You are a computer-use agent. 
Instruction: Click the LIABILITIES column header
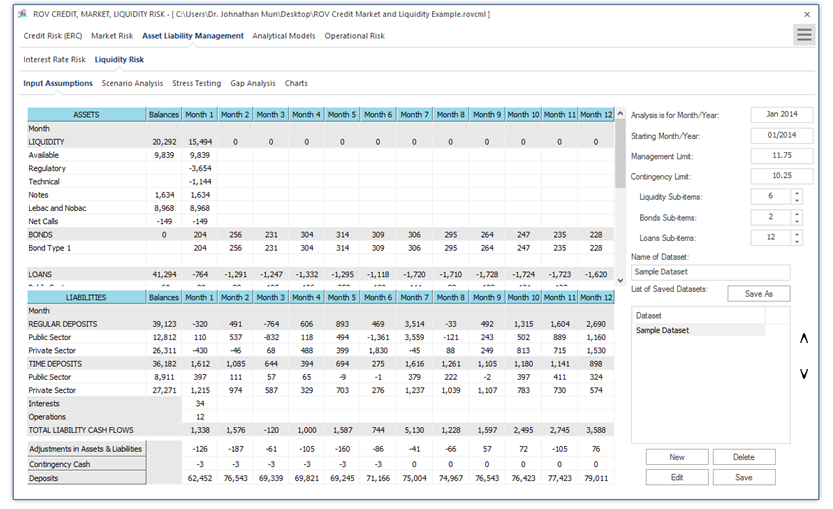coord(87,298)
